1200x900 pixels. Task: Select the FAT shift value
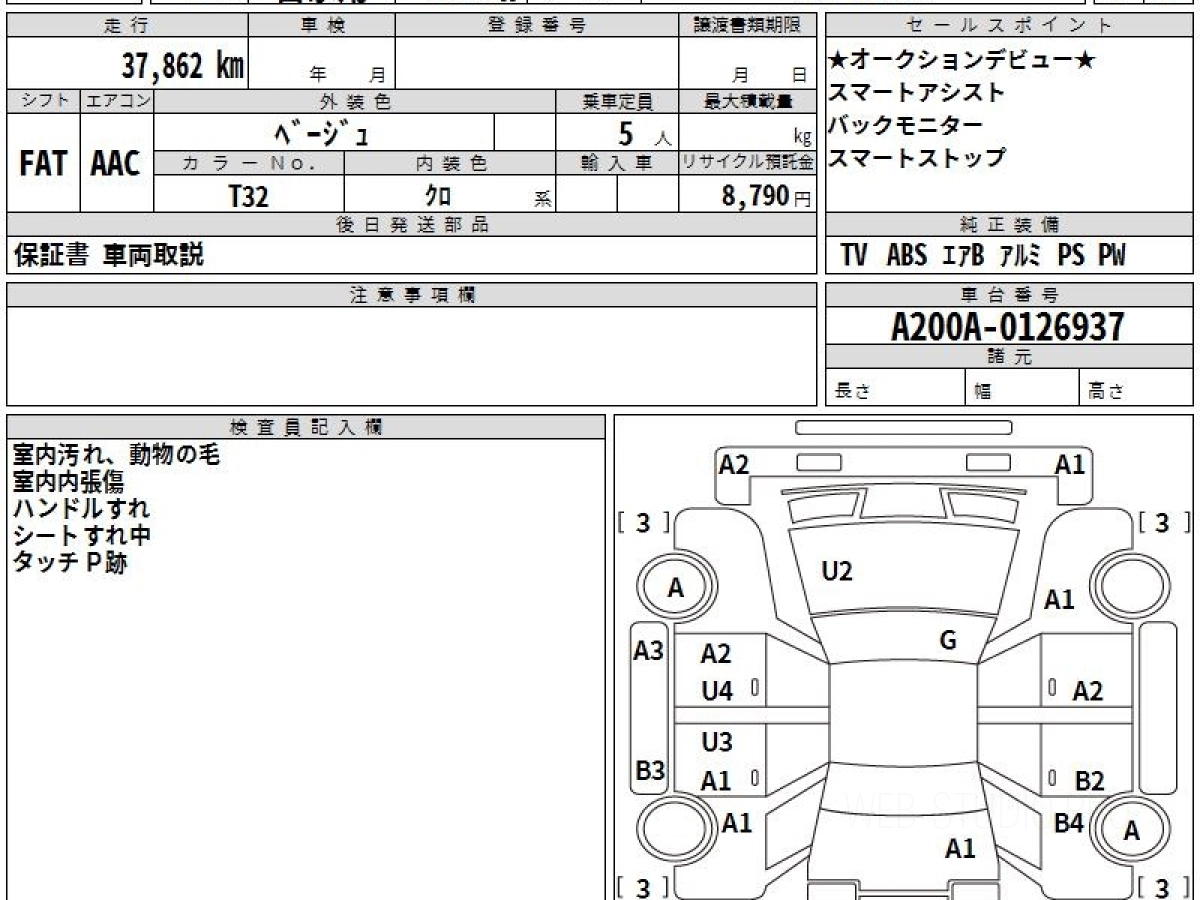(x=43, y=164)
